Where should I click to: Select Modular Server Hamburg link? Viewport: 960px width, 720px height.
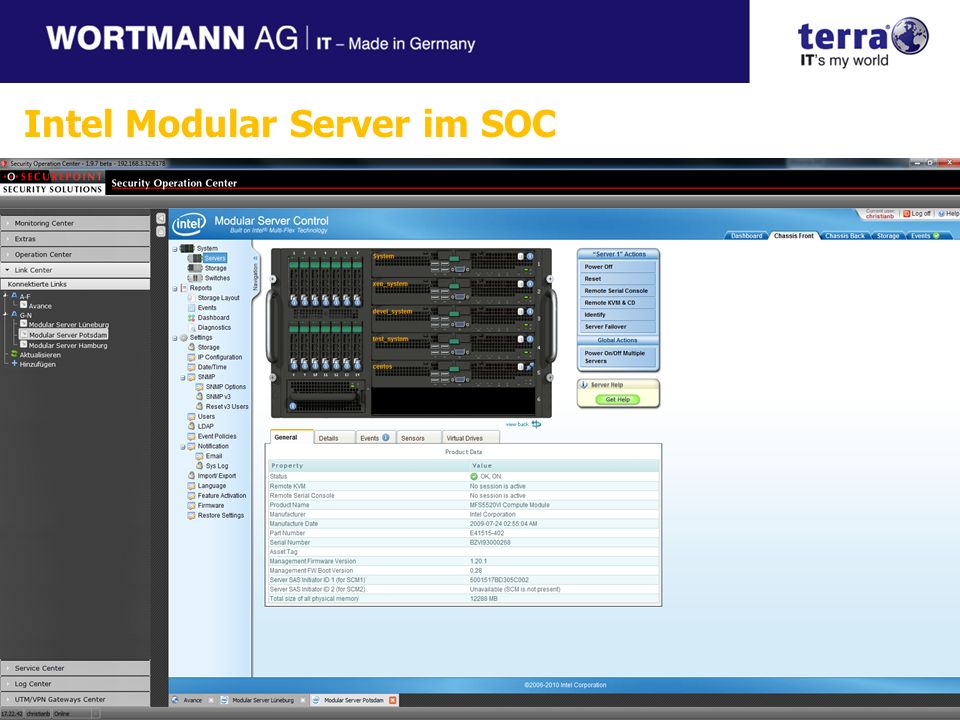pyautogui.click(x=64, y=345)
